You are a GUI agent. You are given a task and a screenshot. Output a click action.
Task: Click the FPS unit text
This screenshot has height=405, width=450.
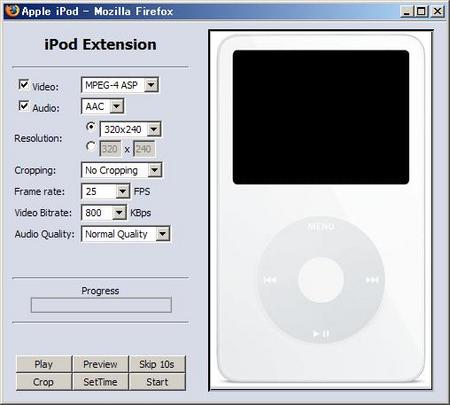142,192
